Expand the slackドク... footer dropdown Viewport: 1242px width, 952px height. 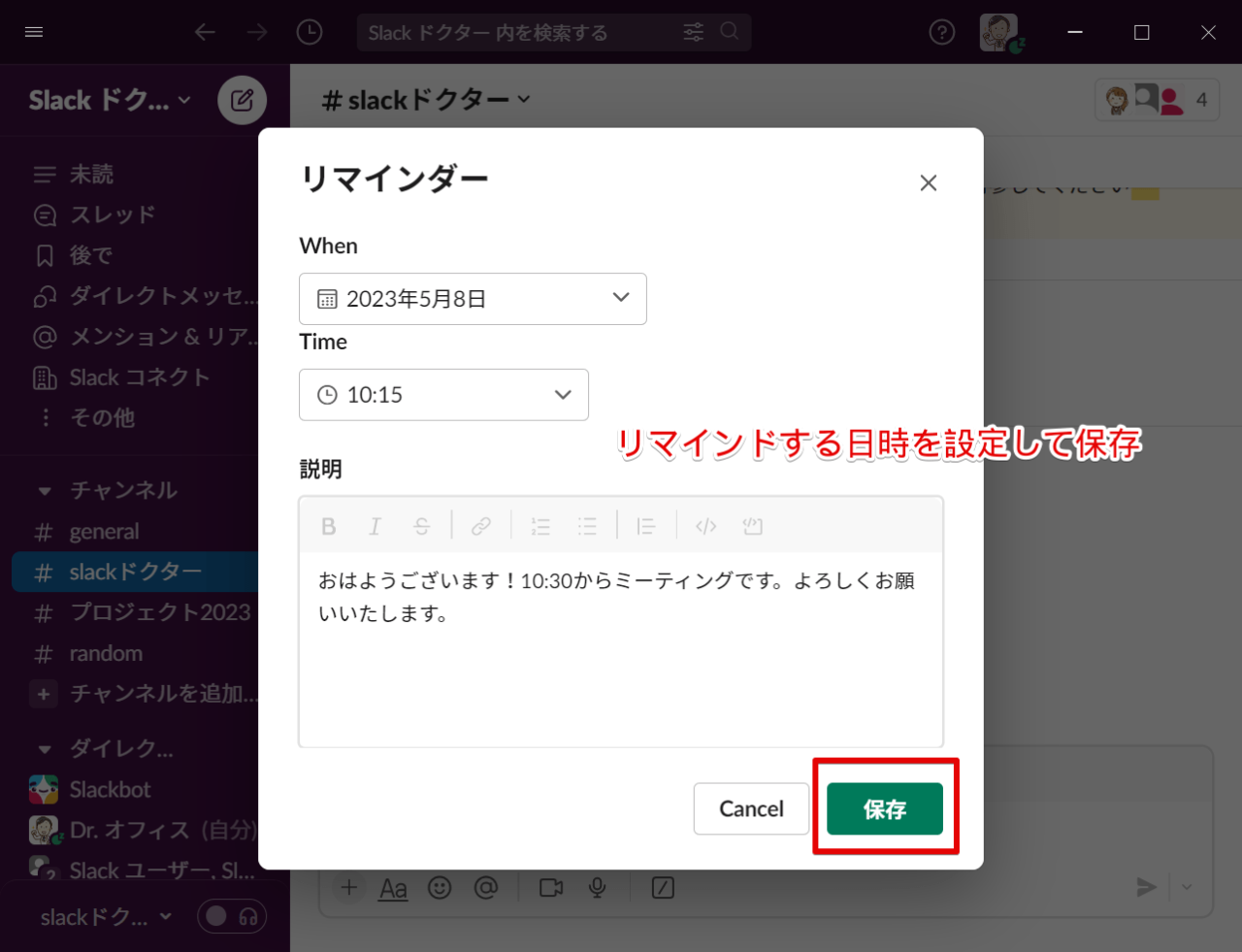click(x=106, y=917)
